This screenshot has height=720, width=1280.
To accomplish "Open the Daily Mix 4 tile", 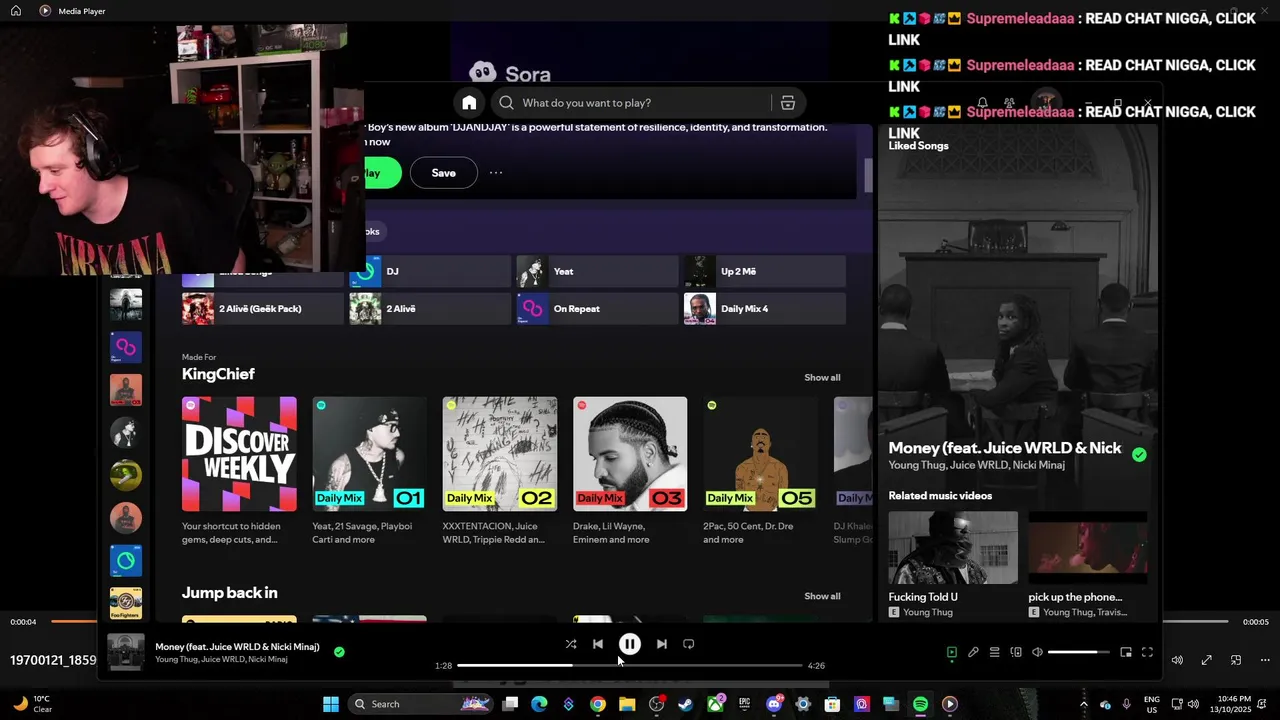I will (764, 309).
